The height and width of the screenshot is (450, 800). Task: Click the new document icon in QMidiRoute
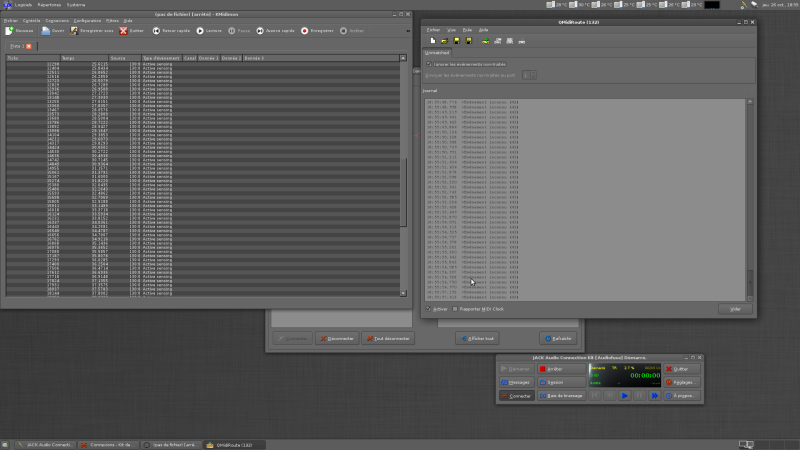(x=432, y=41)
